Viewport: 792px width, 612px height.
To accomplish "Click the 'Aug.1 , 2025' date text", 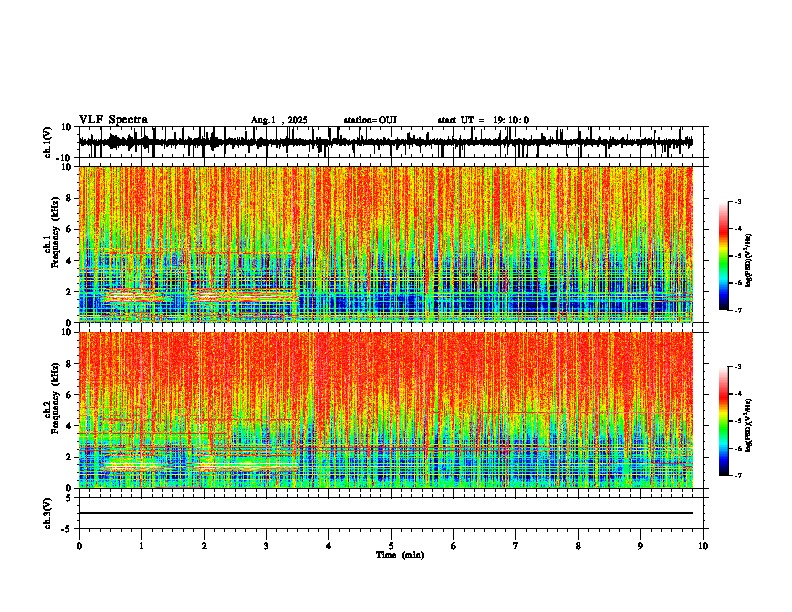I will coord(279,120).
